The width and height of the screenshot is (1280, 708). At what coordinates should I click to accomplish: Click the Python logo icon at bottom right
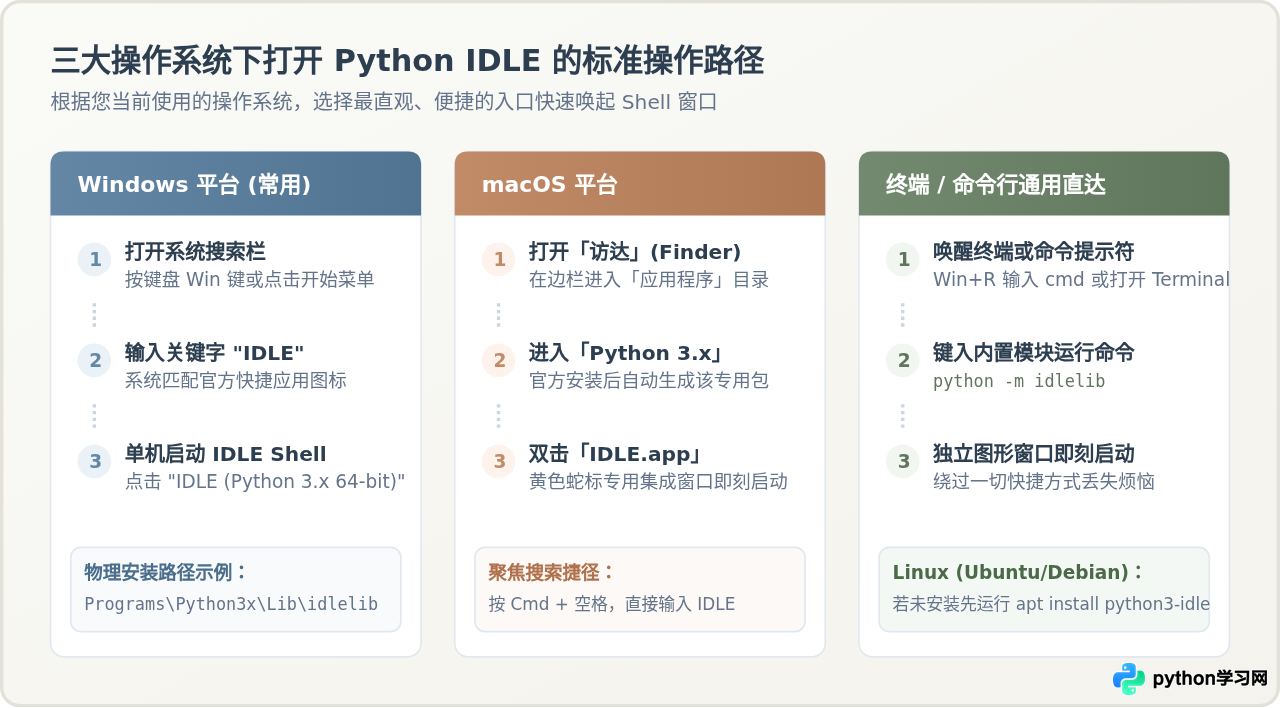pyautogui.click(x=1129, y=679)
